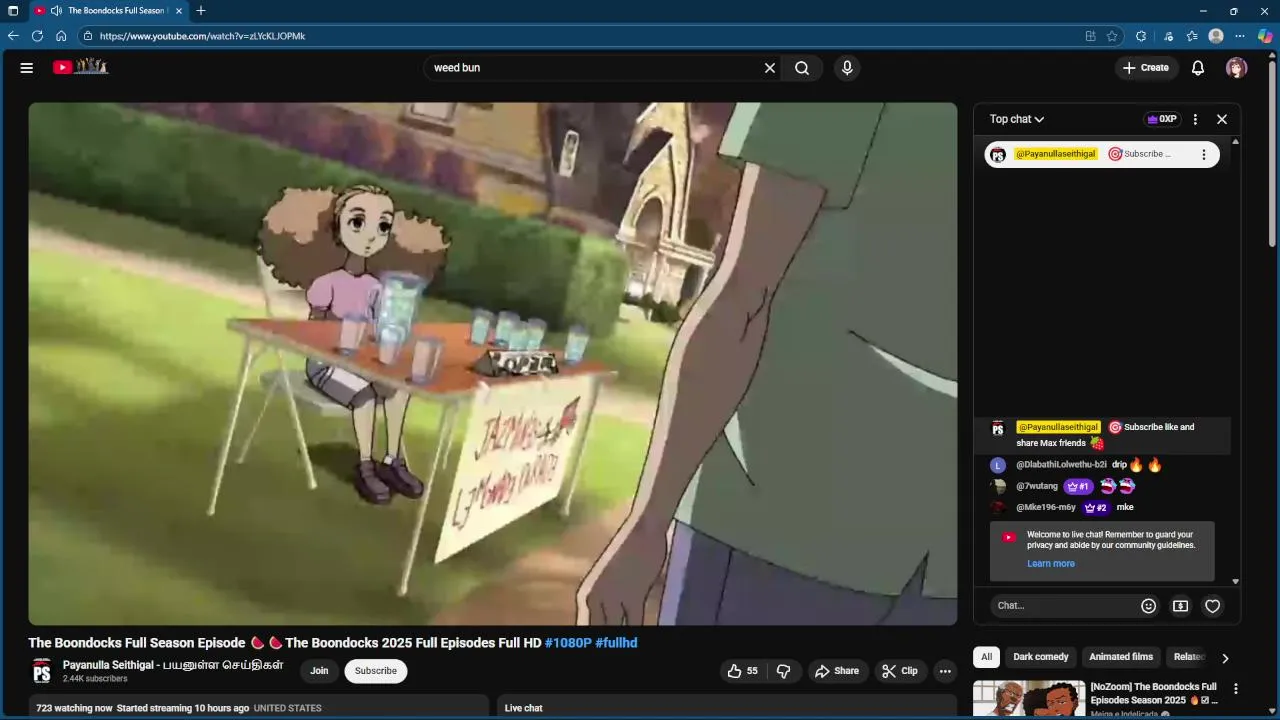The image size is (1280, 720).
Task: Select the All filter chip
Action: pyautogui.click(x=986, y=657)
